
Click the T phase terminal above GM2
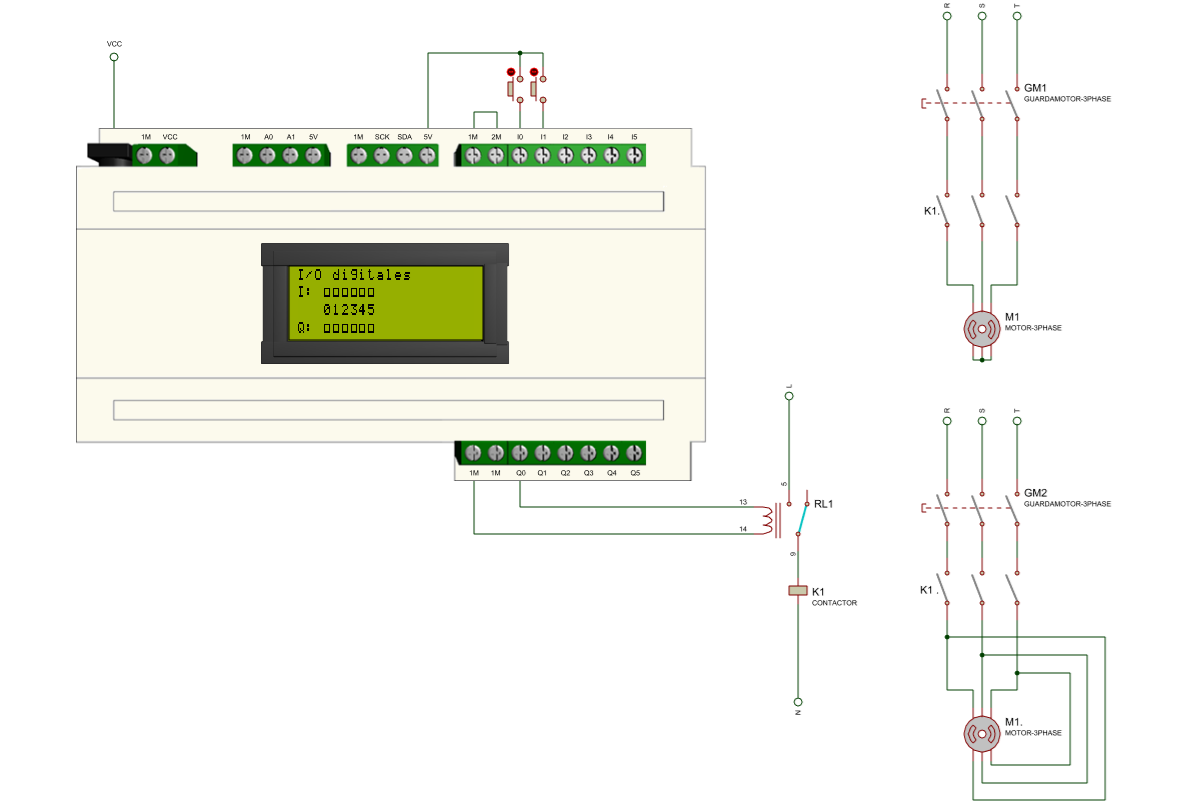tap(1017, 422)
